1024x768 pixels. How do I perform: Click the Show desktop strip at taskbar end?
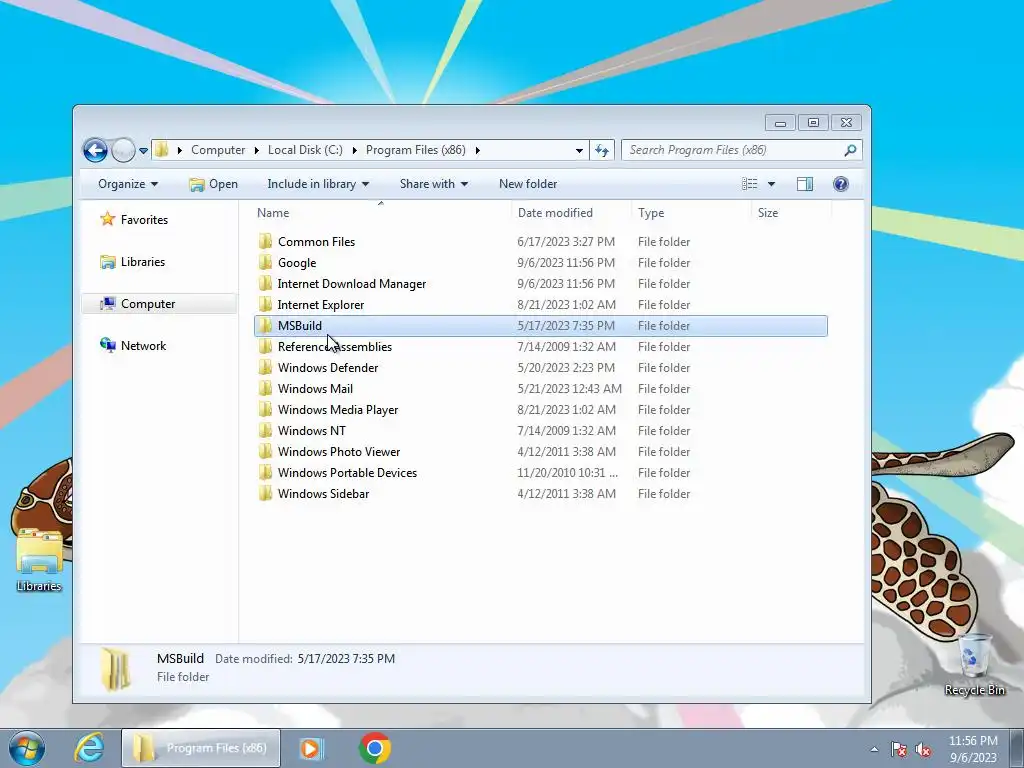click(1017, 748)
